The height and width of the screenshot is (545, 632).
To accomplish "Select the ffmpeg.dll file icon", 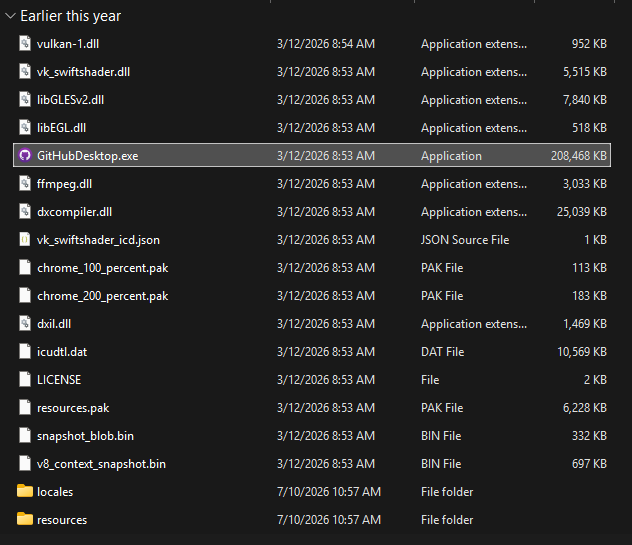I will (25, 183).
